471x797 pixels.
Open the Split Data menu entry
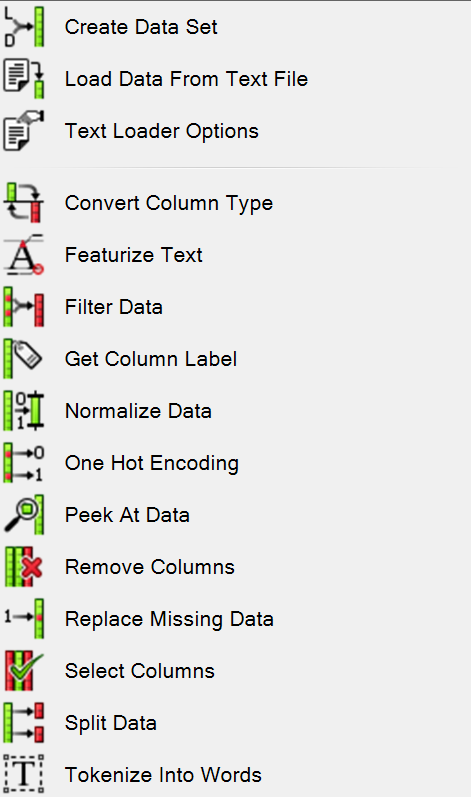pos(235,722)
